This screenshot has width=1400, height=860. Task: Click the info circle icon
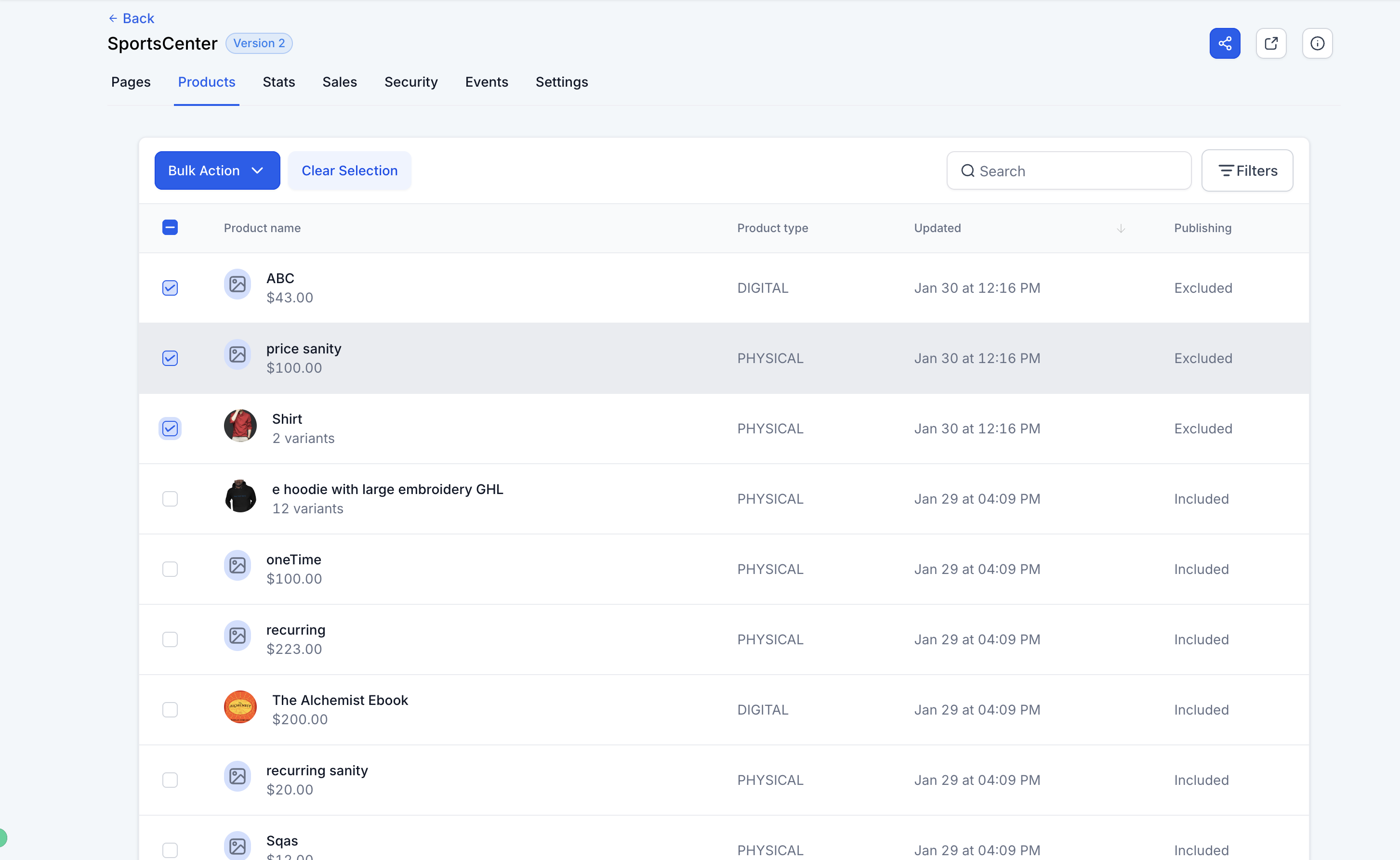[x=1317, y=43]
